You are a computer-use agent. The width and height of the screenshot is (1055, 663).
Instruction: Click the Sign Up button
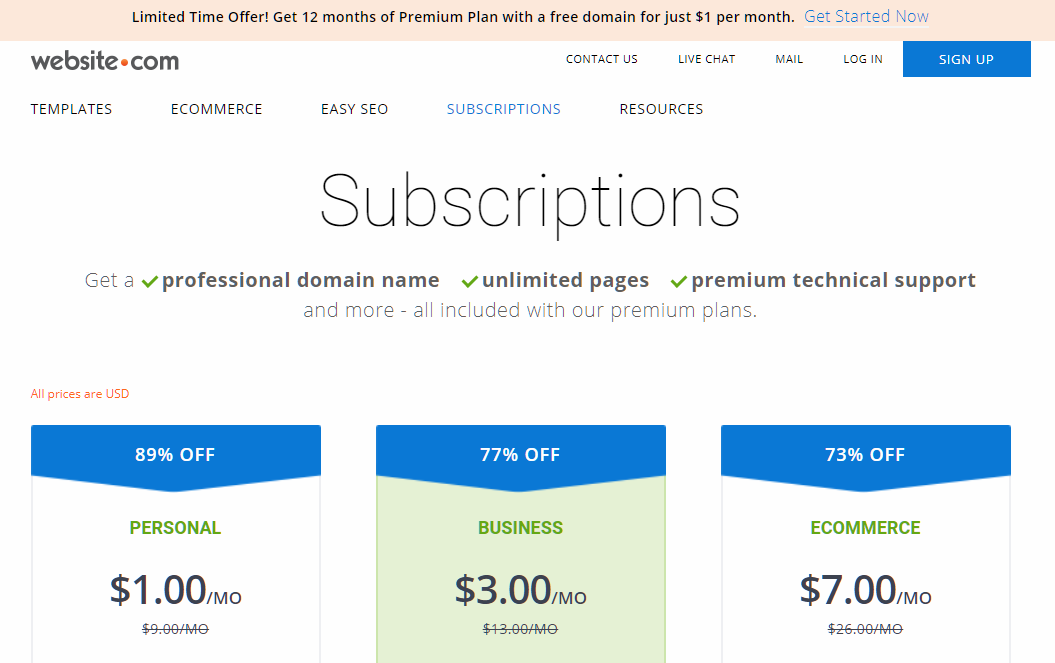966,59
